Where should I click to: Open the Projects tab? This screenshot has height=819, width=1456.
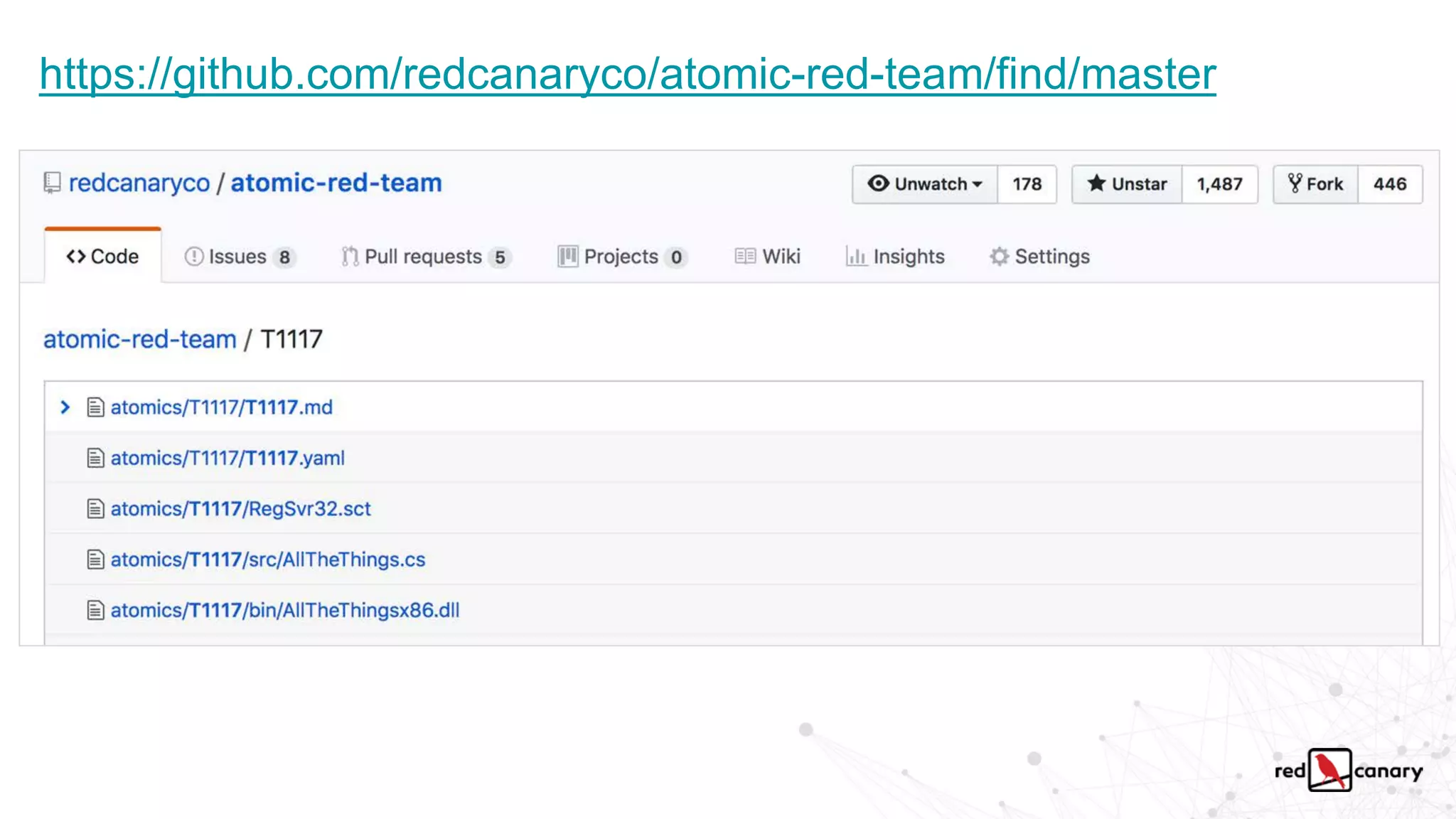click(x=623, y=257)
